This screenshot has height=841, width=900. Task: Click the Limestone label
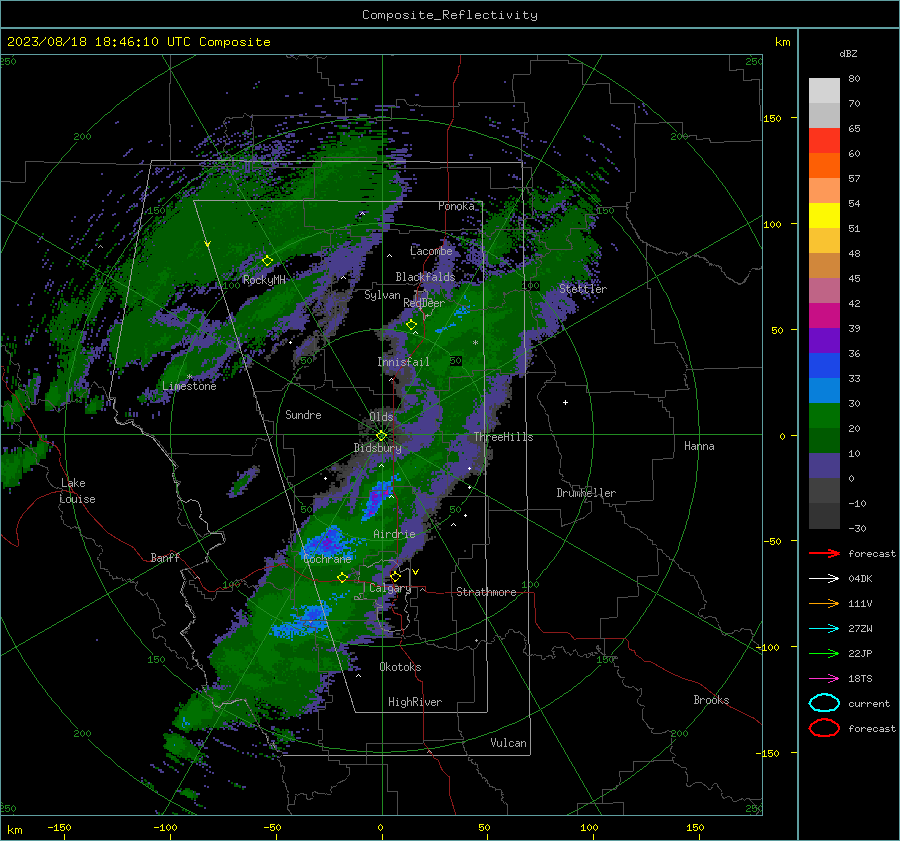click(x=189, y=386)
